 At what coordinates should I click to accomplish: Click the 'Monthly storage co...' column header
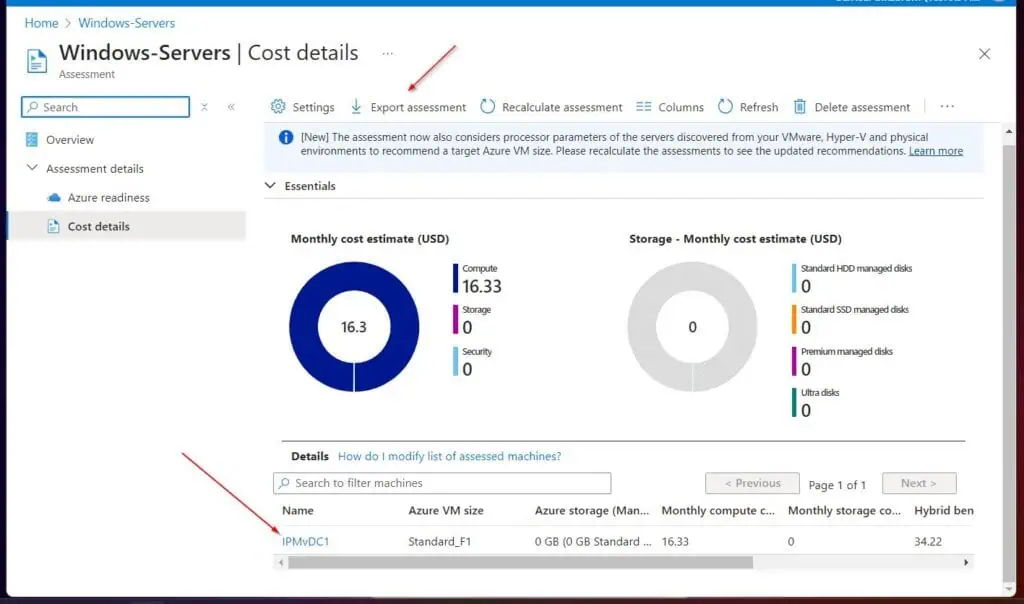844,511
